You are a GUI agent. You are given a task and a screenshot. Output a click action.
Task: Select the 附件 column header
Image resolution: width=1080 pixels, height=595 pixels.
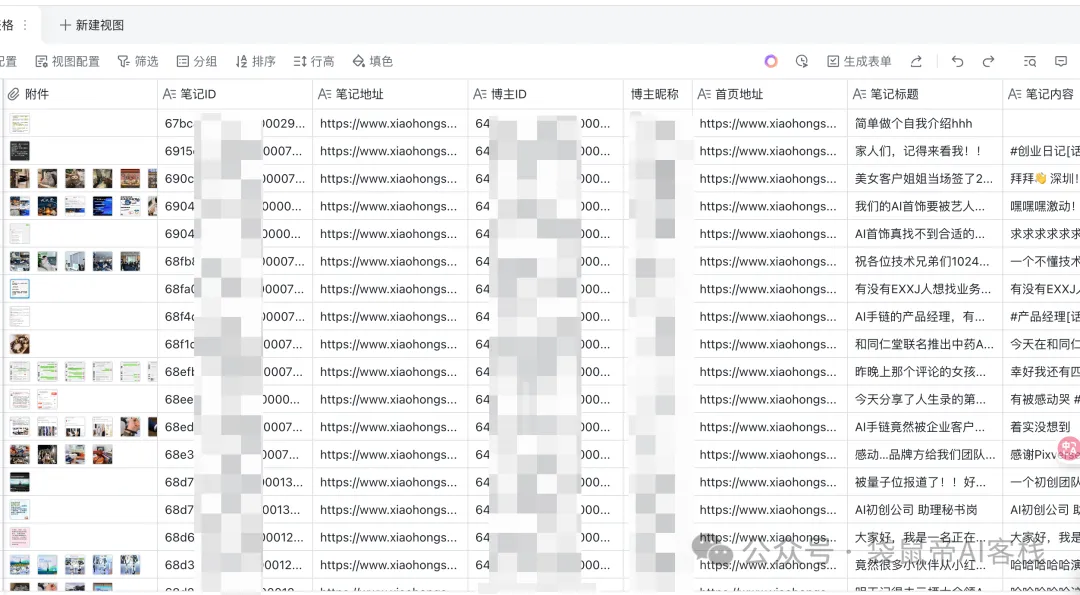pyautogui.click(x=36, y=94)
